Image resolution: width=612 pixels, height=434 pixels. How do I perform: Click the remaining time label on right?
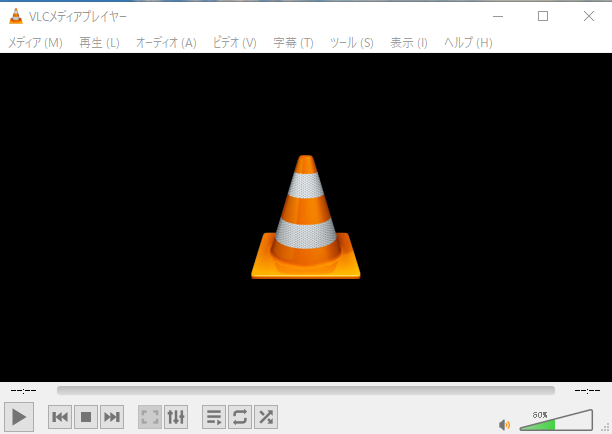coord(587,390)
